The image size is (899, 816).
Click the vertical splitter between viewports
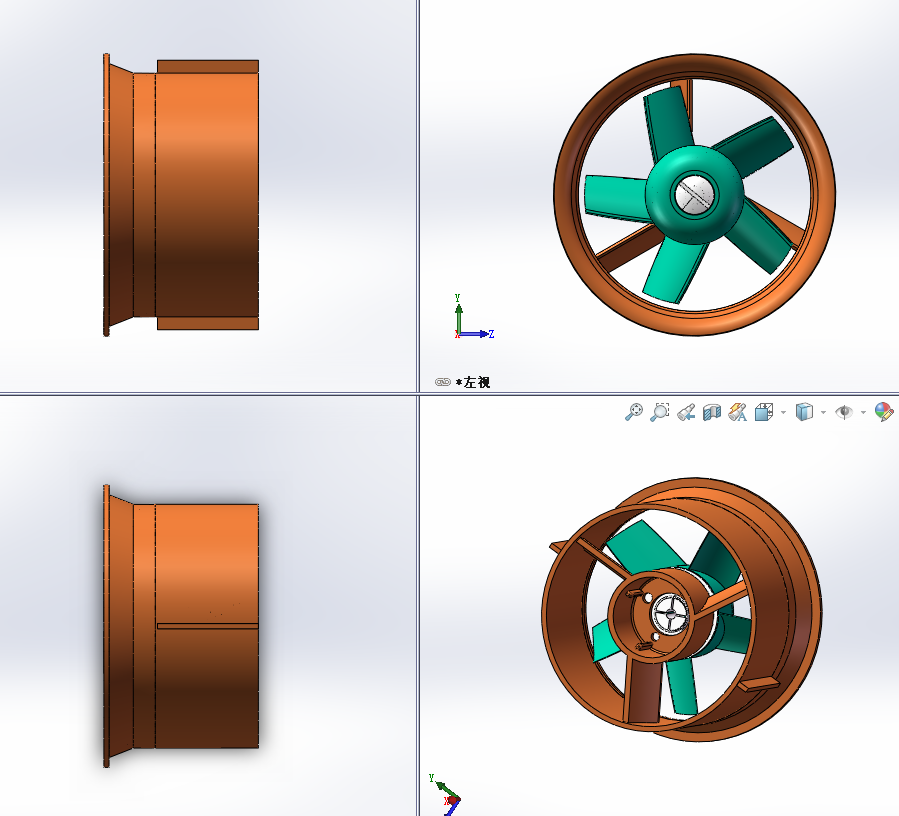pos(417,200)
